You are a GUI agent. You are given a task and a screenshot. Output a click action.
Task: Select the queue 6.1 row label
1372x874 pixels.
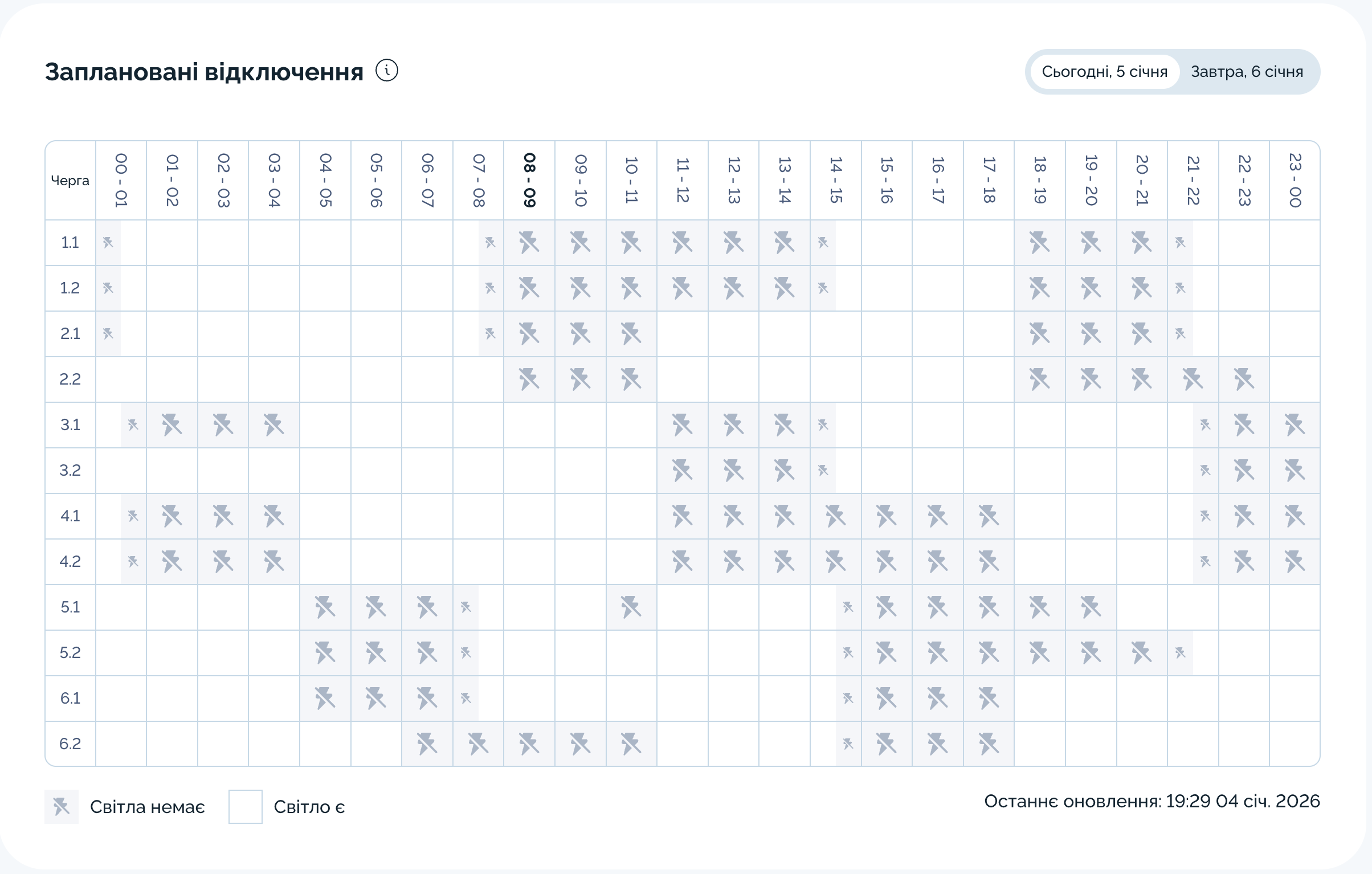(x=70, y=699)
